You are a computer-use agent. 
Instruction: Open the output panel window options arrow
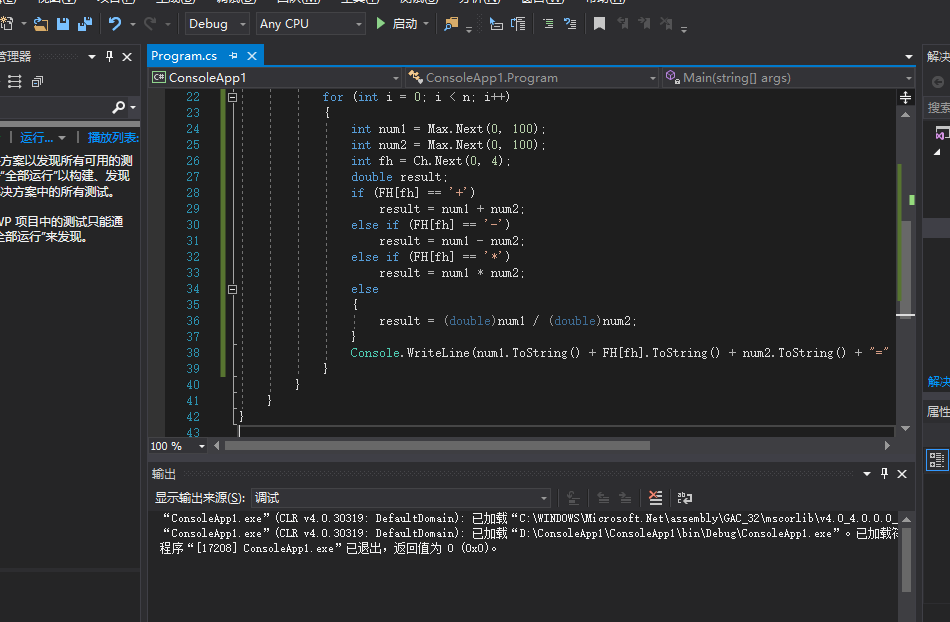(x=867, y=474)
